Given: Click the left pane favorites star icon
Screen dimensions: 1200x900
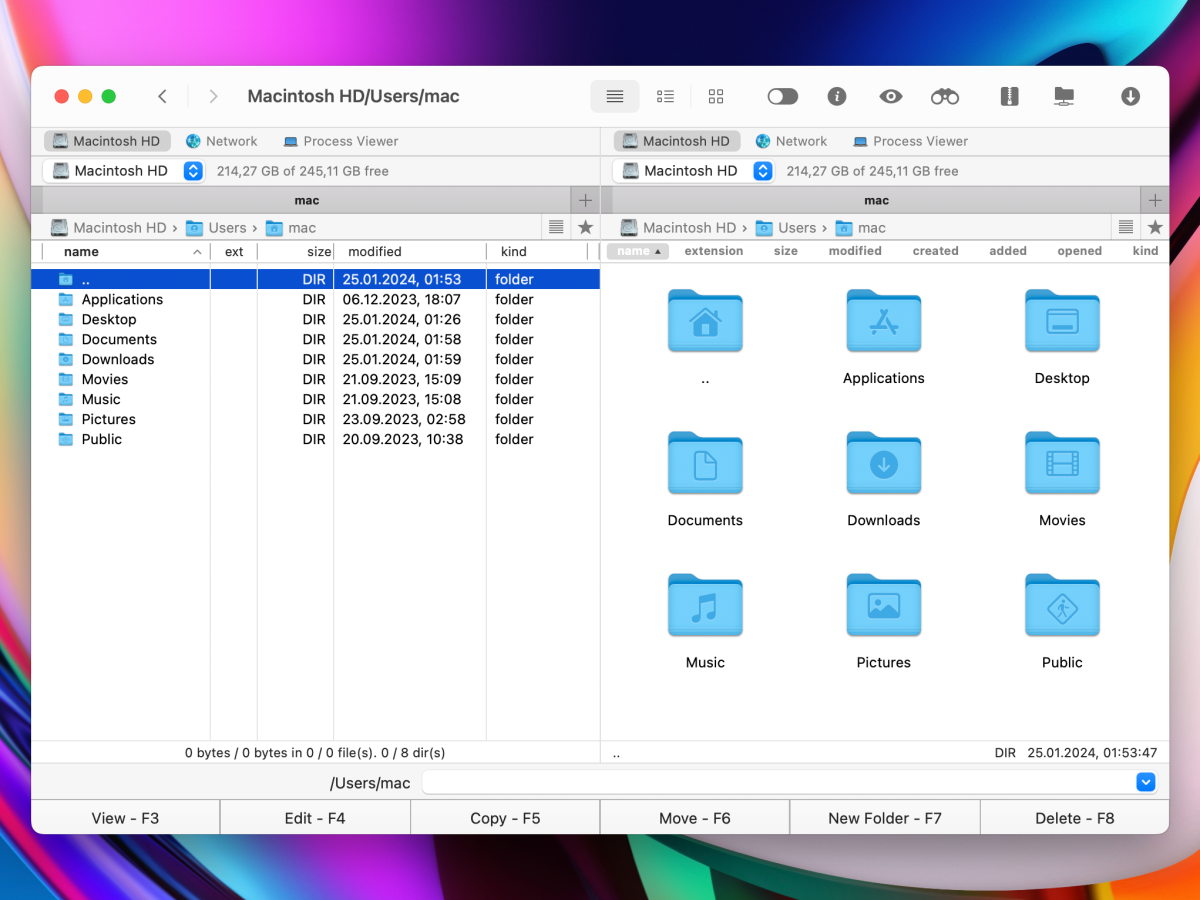Looking at the screenshot, I should pyautogui.click(x=585, y=227).
